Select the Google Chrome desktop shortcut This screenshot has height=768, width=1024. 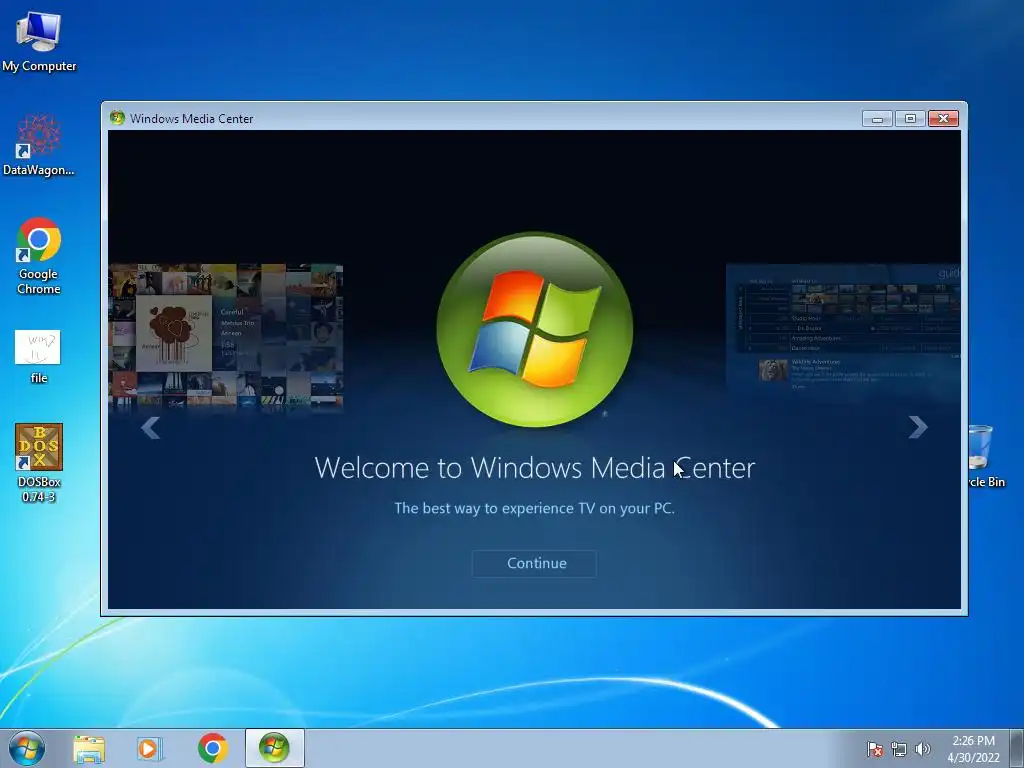click(x=39, y=256)
